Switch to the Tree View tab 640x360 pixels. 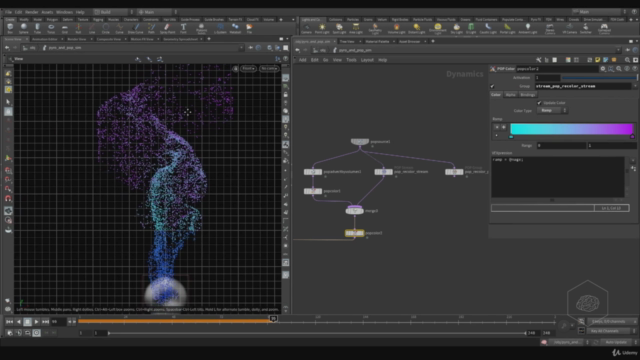[x=347, y=41]
